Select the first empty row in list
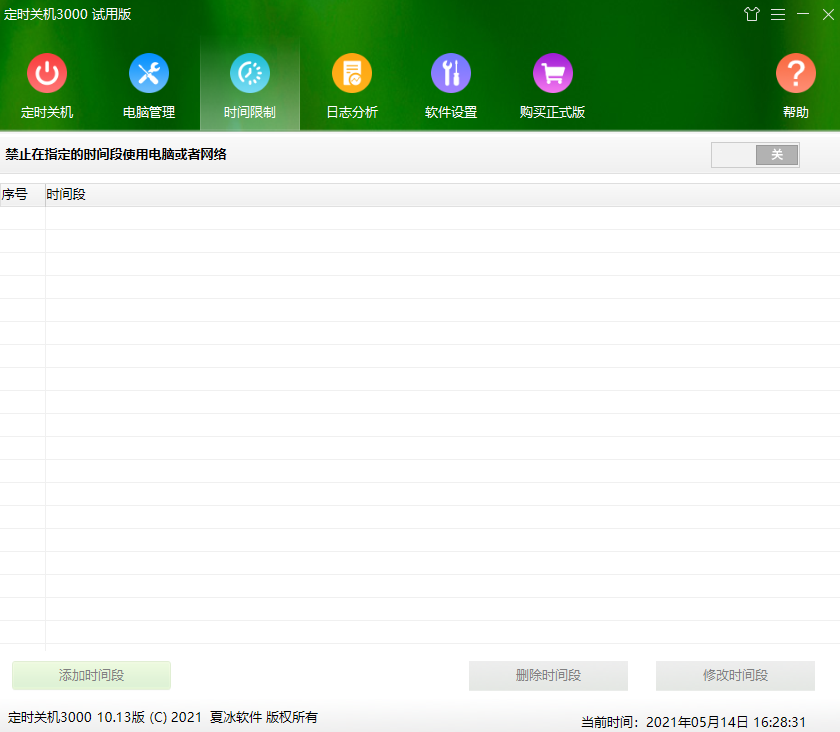Viewport: 840px width, 732px height. point(420,218)
